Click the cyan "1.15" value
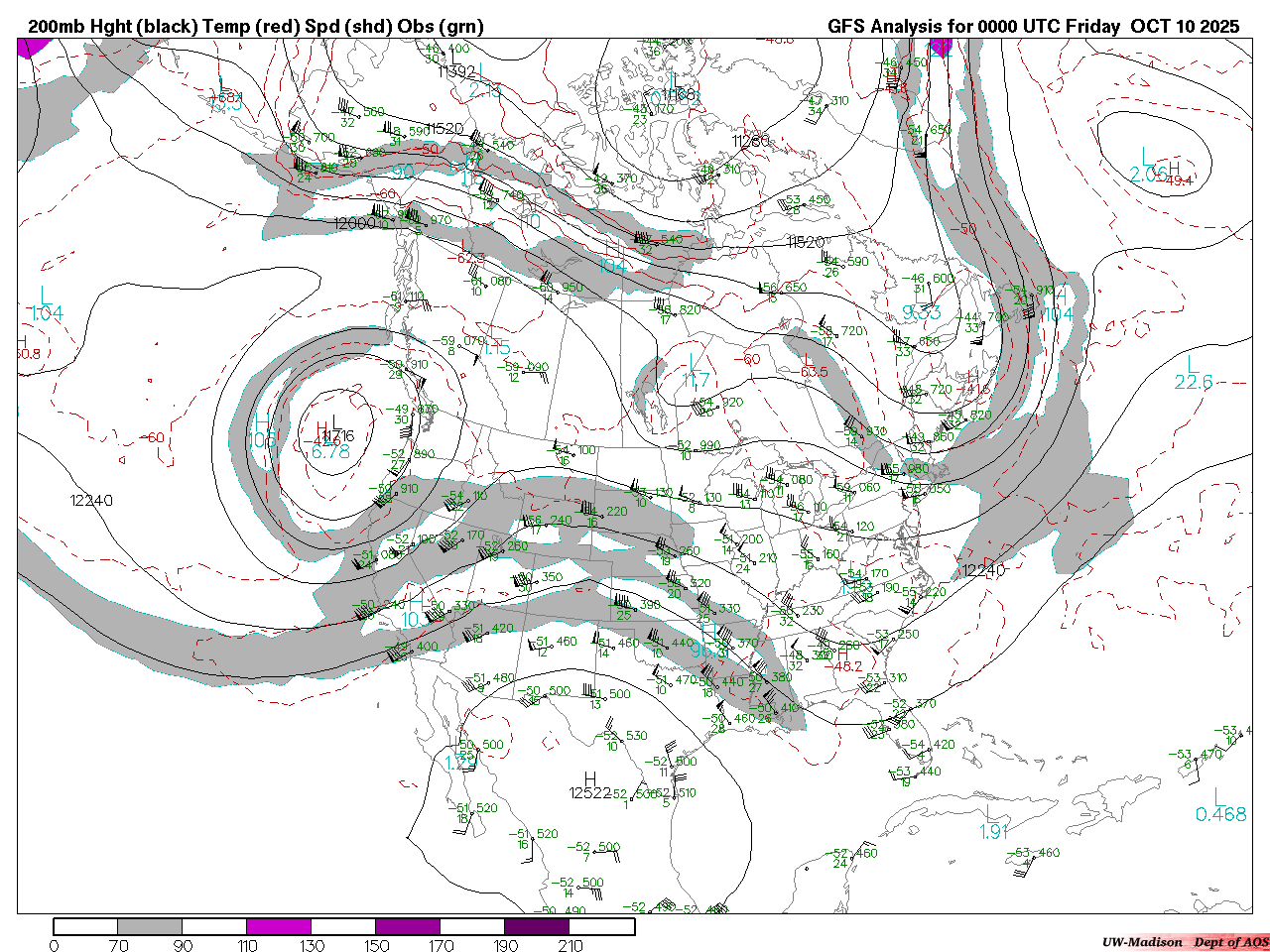Image resolution: width=1270 pixels, height=952 pixels. click(496, 349)
